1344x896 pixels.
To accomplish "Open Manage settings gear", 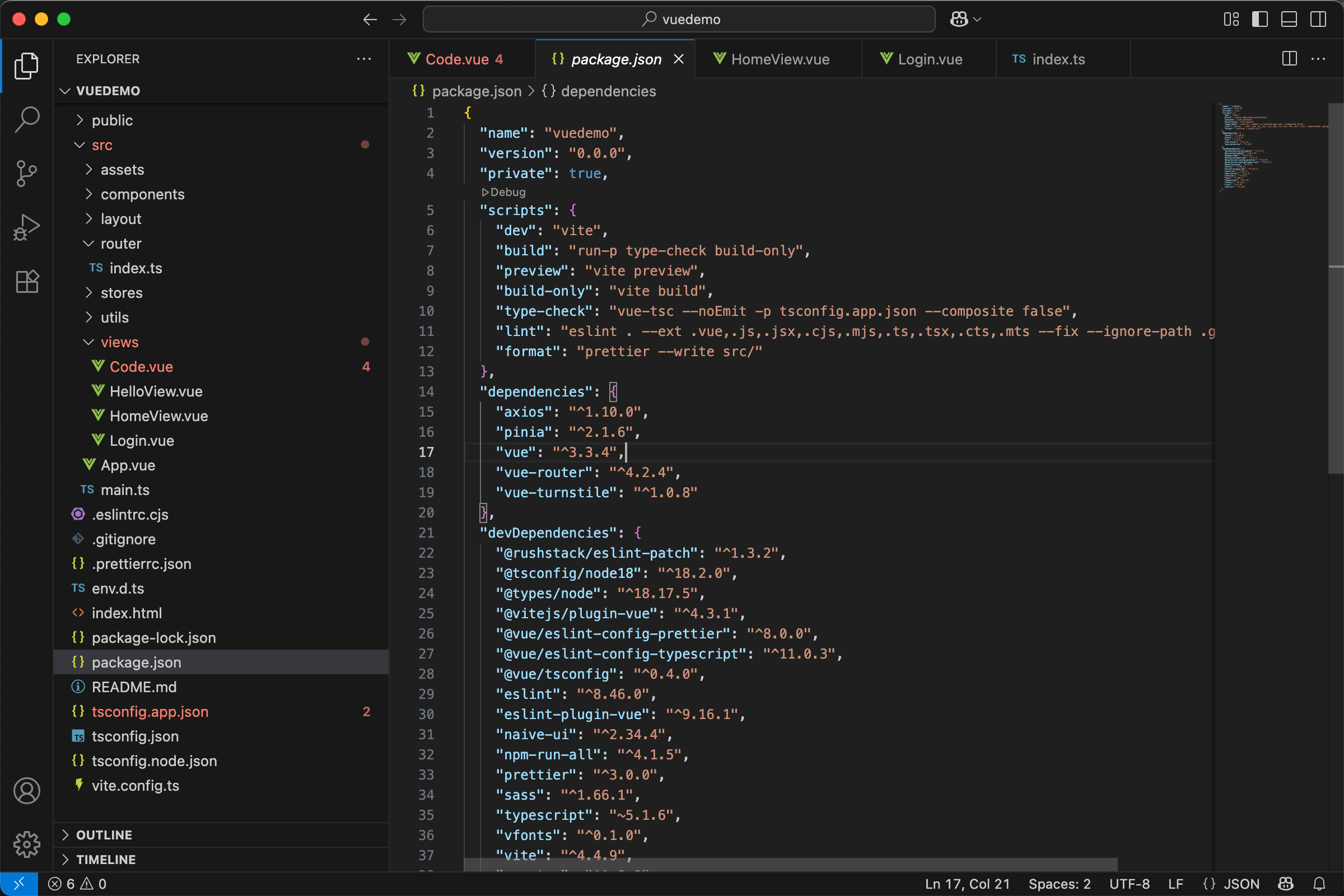I will (26, 844).
